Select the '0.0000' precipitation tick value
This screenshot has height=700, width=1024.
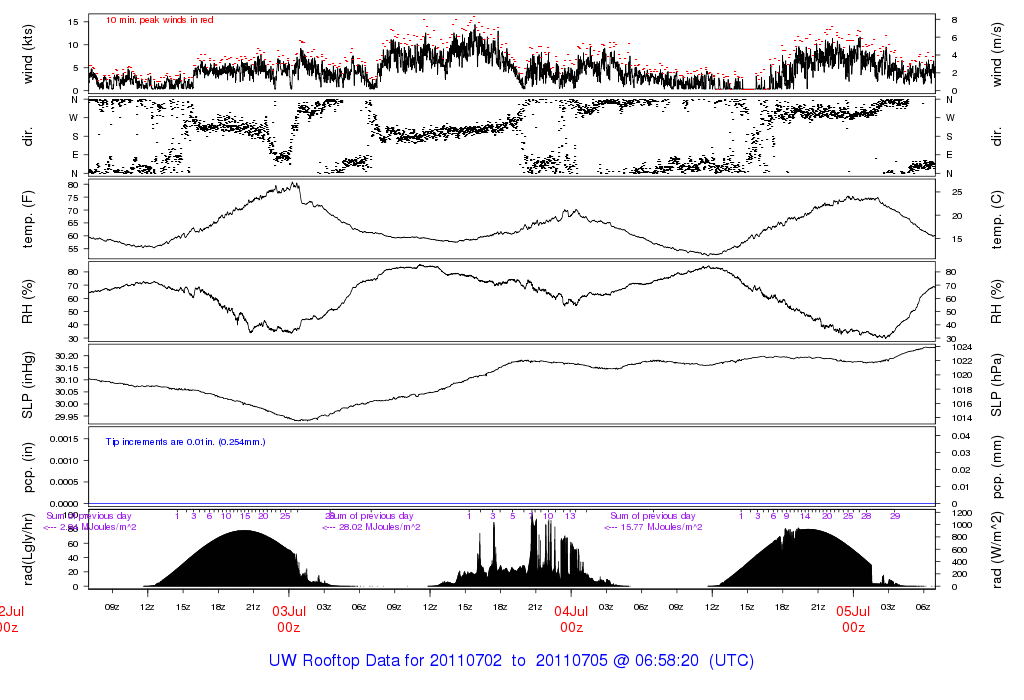[x=65, y=503]
